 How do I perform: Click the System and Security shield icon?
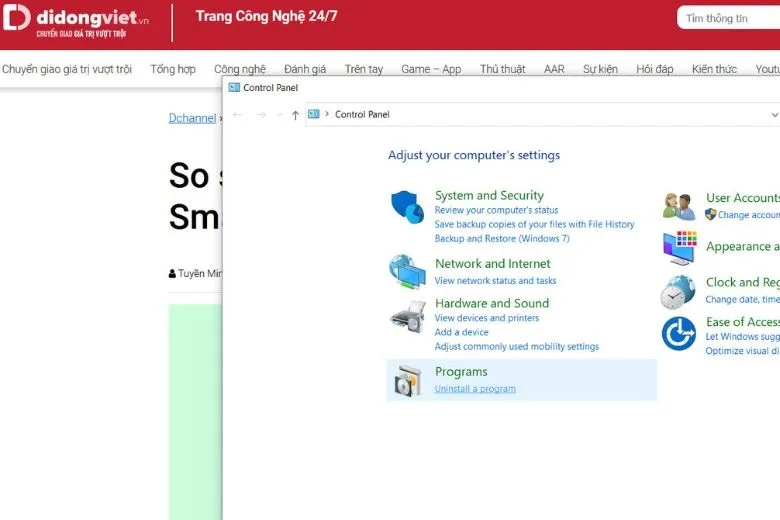coord(407,207)
